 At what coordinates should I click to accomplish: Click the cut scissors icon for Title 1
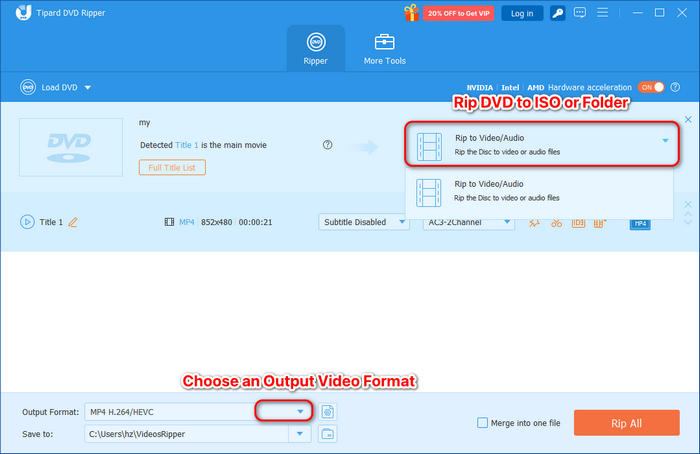point(557,222)
